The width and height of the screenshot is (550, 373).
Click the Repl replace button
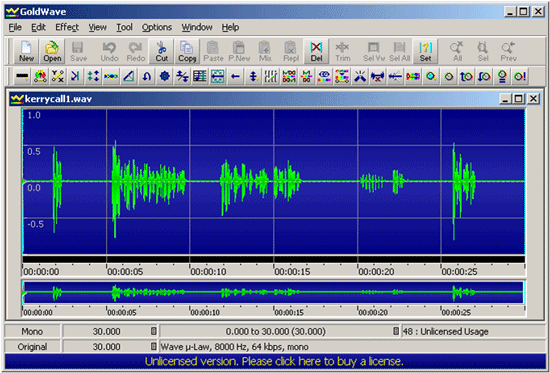point(291,51)
